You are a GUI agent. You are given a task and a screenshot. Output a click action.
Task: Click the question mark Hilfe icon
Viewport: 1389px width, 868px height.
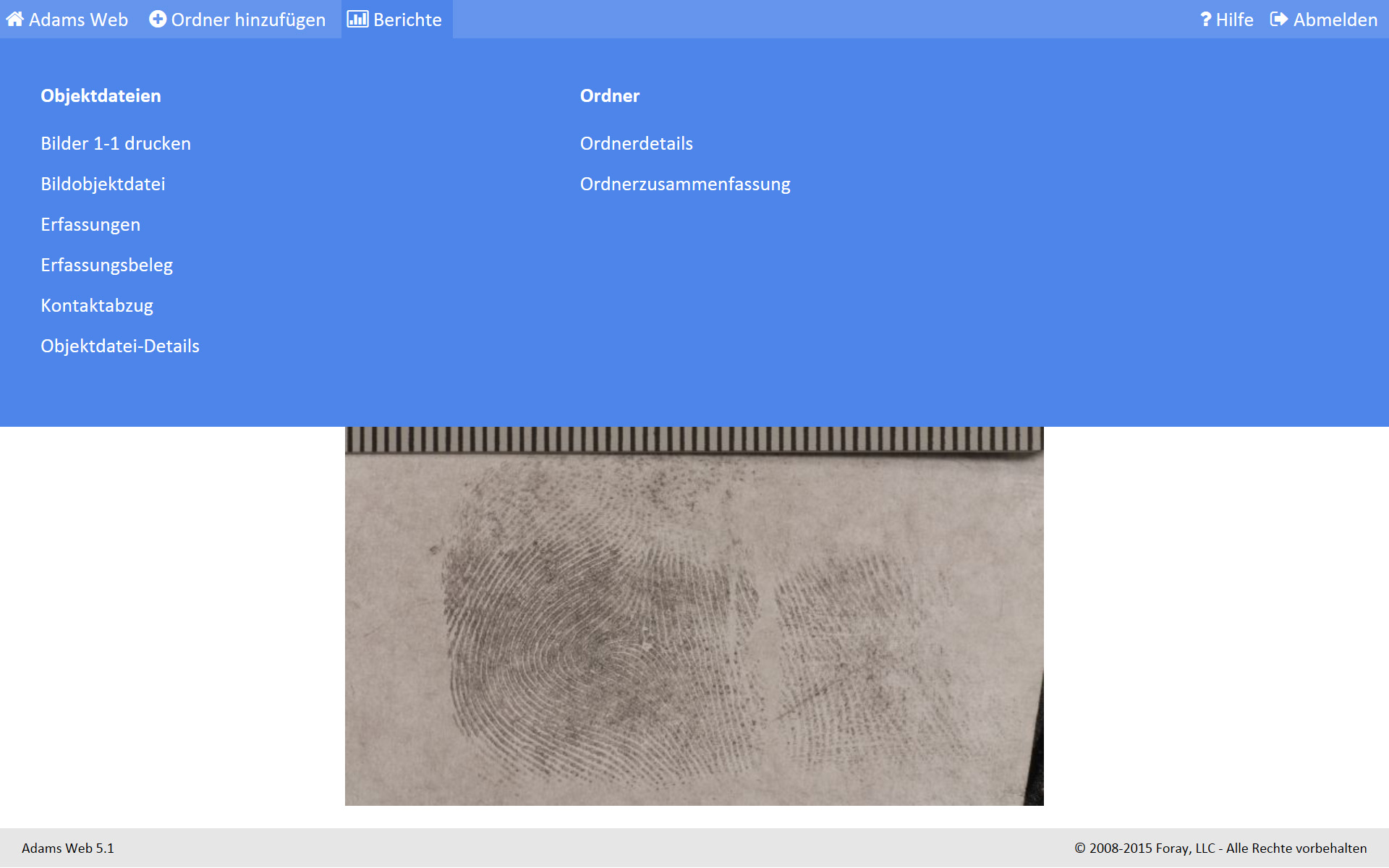[1205, 20]
